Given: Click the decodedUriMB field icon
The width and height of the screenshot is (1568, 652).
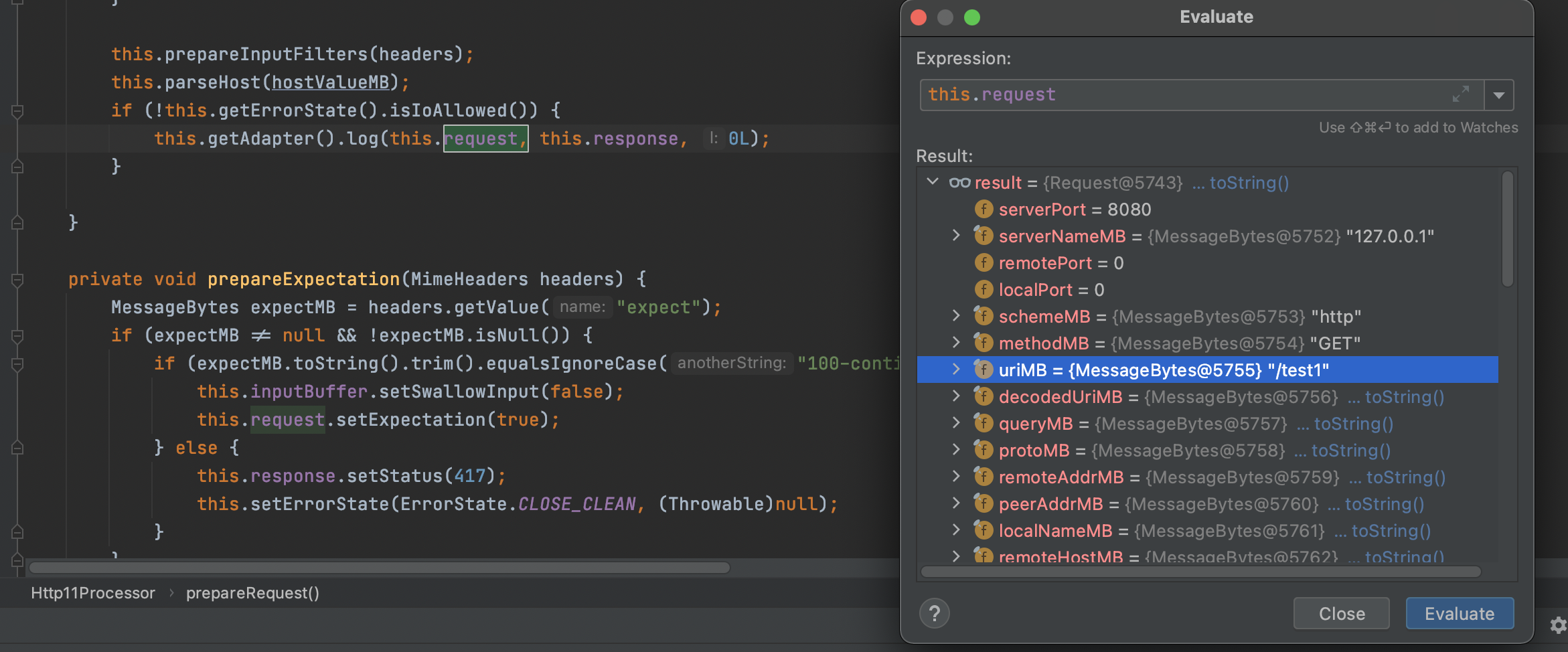Looking at the screenshot, I should 983,396.
